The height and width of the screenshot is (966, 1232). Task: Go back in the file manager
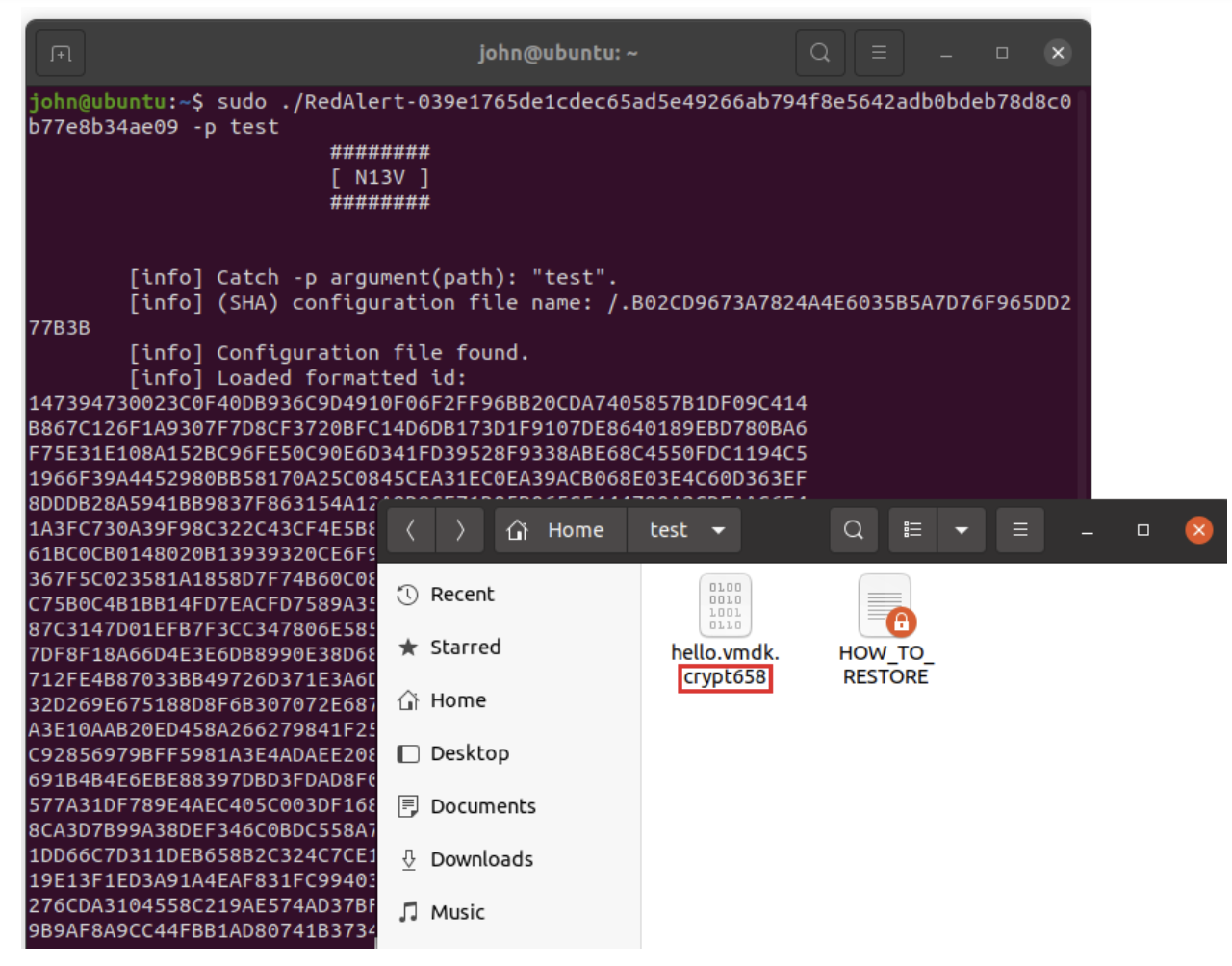tap(411, 530)
